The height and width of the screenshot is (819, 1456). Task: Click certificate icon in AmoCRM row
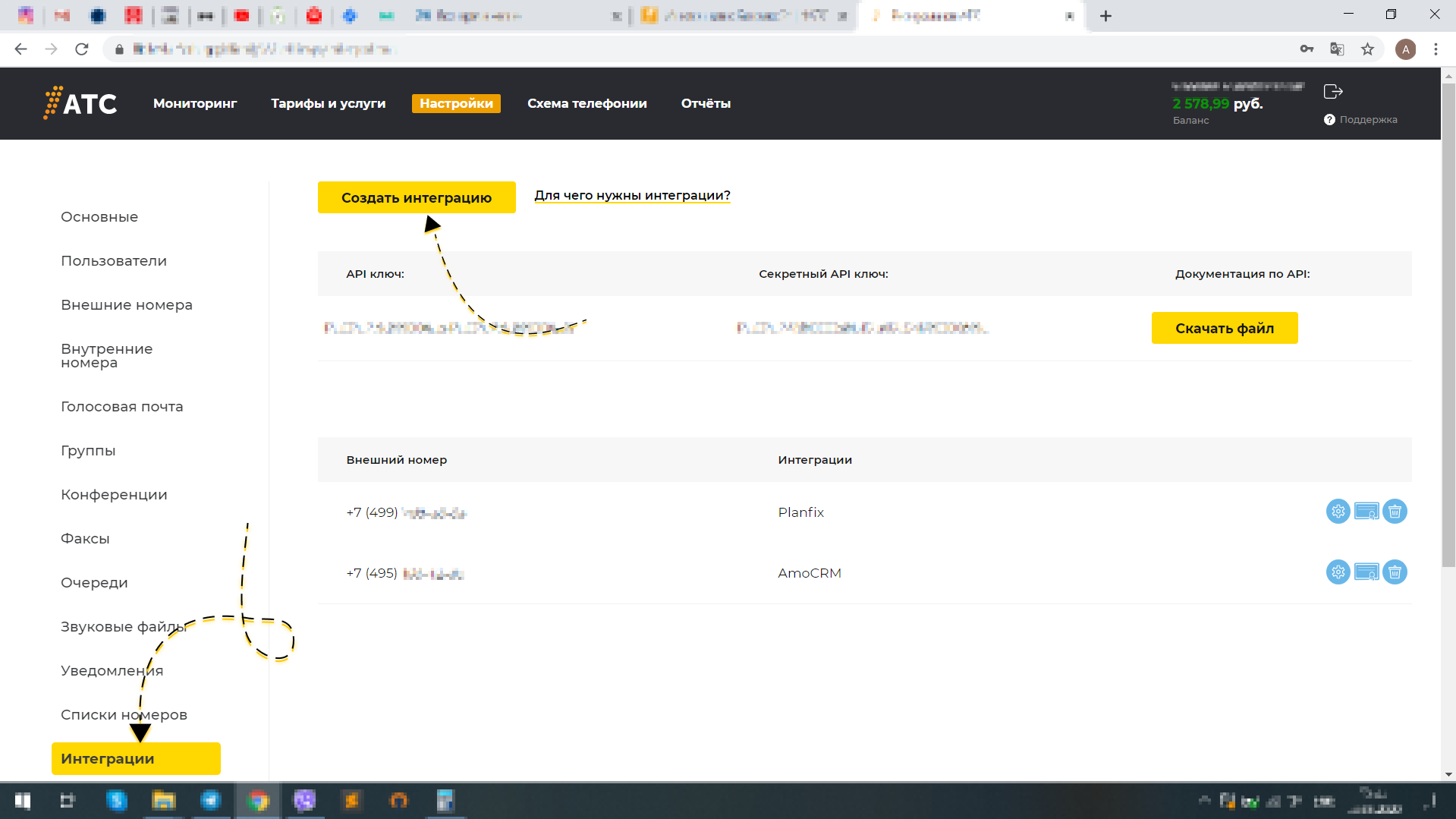[1366, 572]
